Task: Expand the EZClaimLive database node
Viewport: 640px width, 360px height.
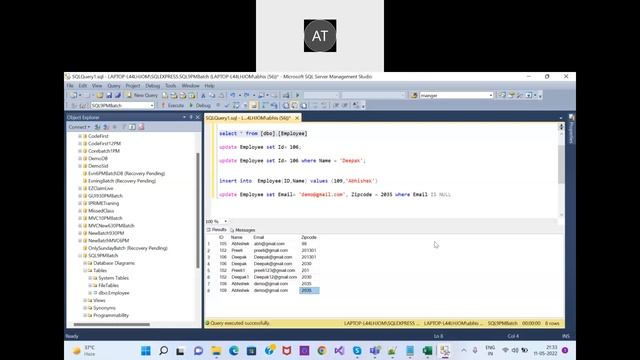Action: [80, 188]
